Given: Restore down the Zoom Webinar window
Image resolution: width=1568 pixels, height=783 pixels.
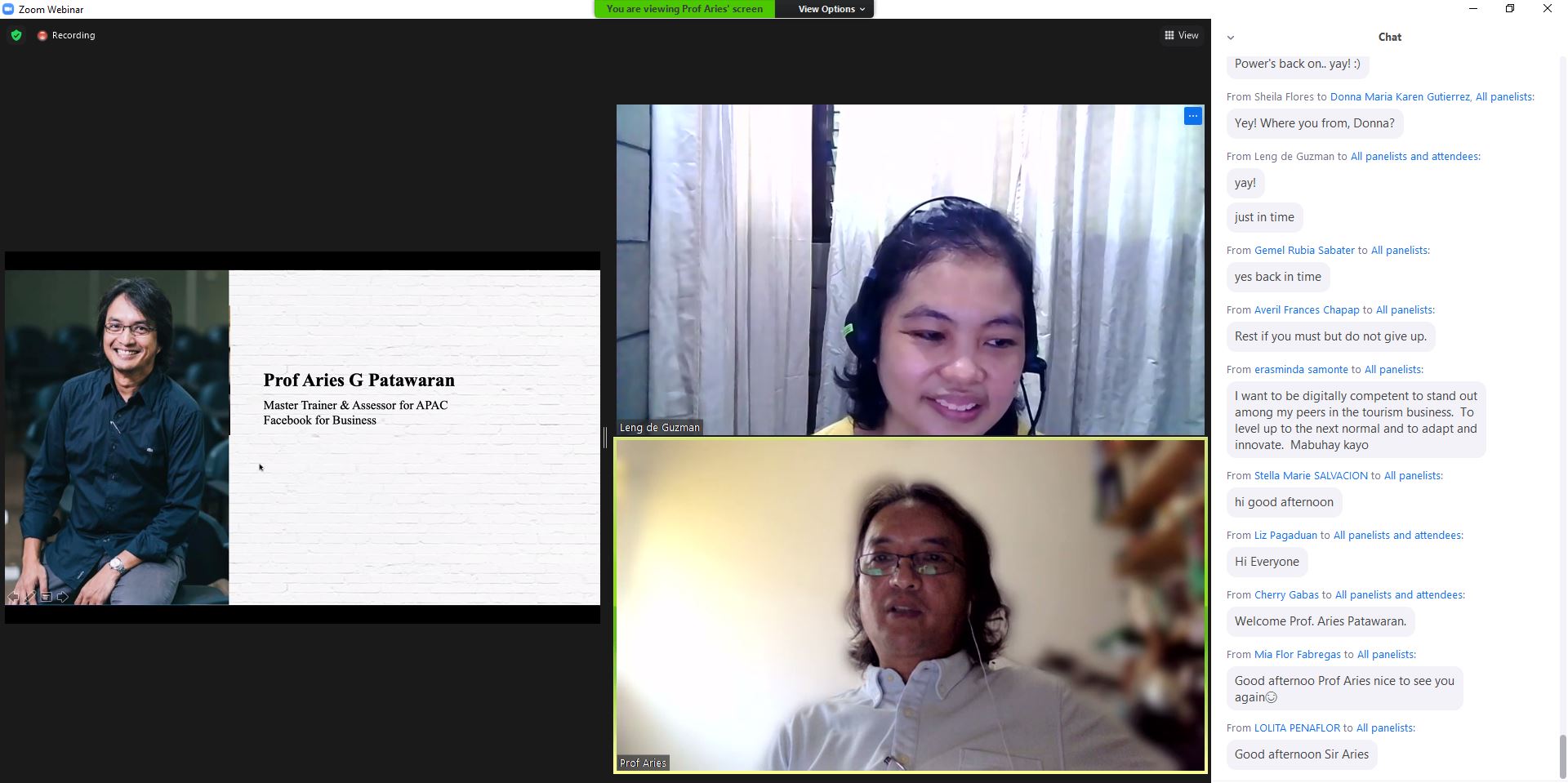Looking at the screenshot, I should [x=1510, y=9].
